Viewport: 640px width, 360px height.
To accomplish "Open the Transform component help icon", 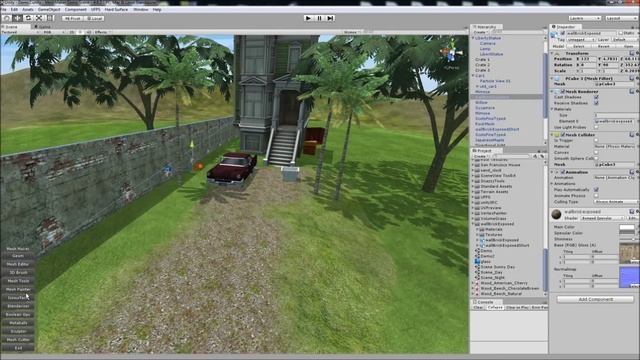I will click(632, 53).
